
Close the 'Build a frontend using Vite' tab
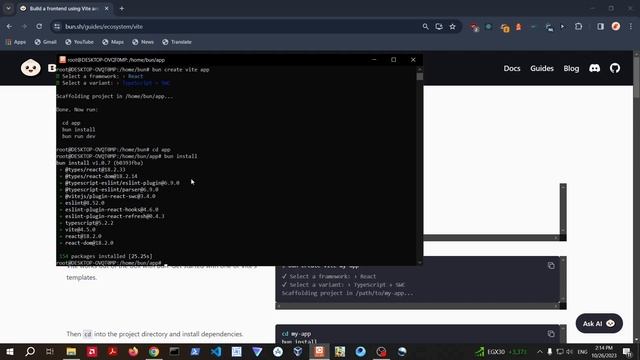[107, 9]
